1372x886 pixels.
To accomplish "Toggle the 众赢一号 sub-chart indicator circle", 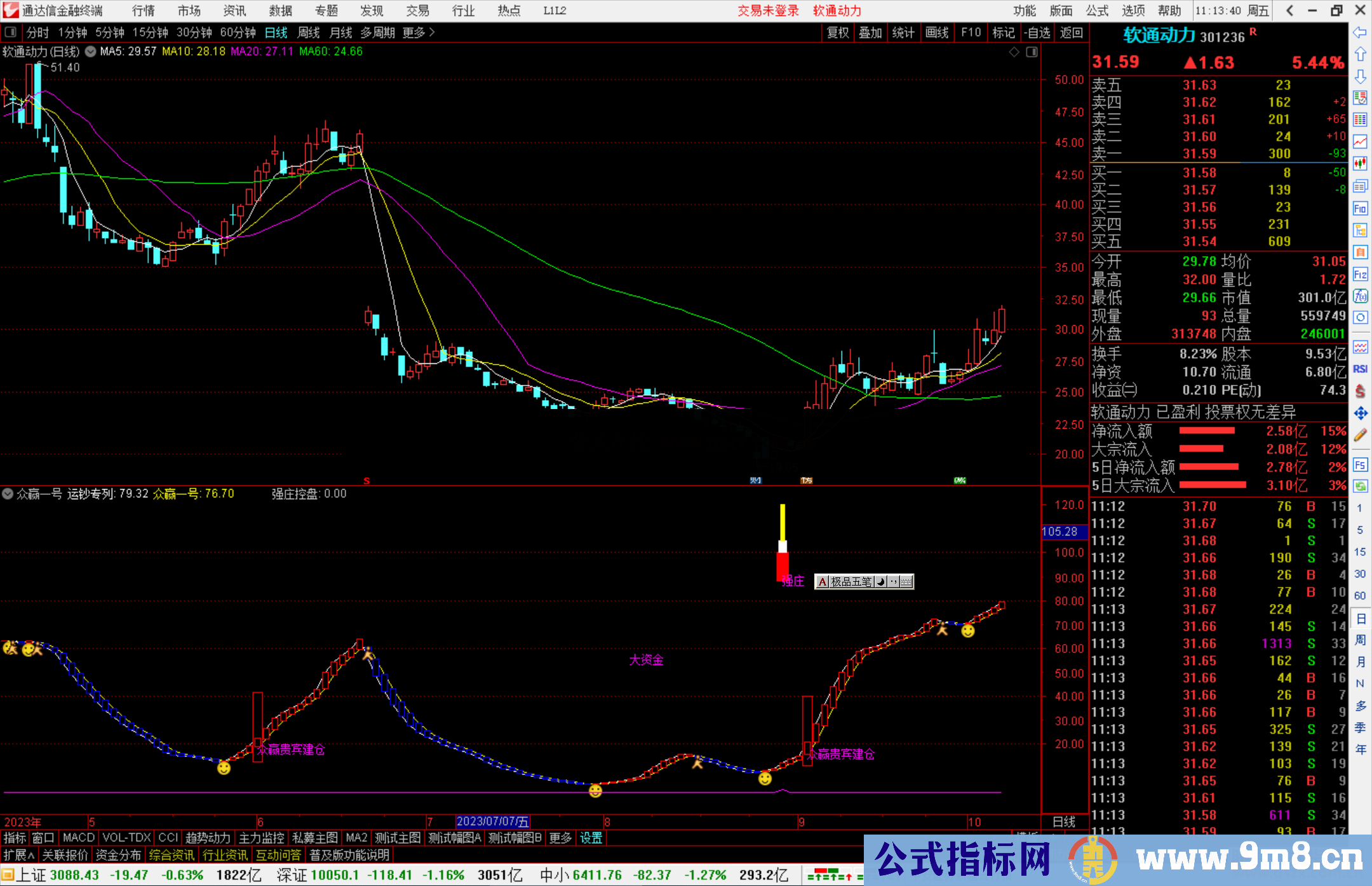I will tap(8, 493).
